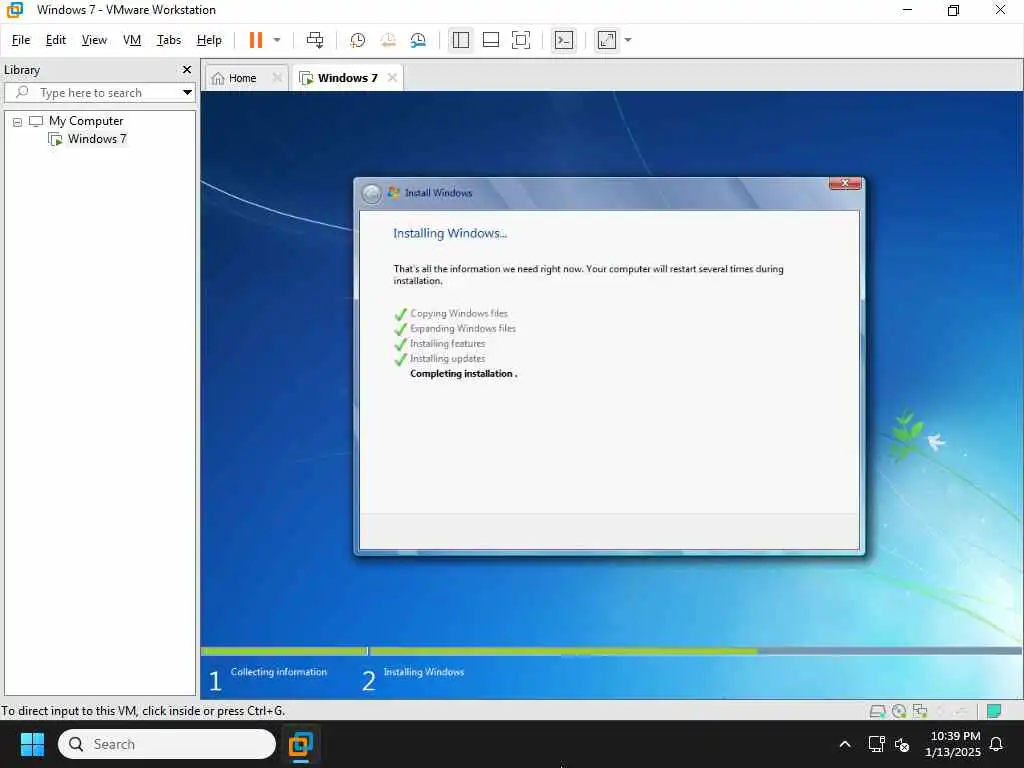Click the library search field
The height and width of the screenshot is (768, 1024).
[98, 93]
